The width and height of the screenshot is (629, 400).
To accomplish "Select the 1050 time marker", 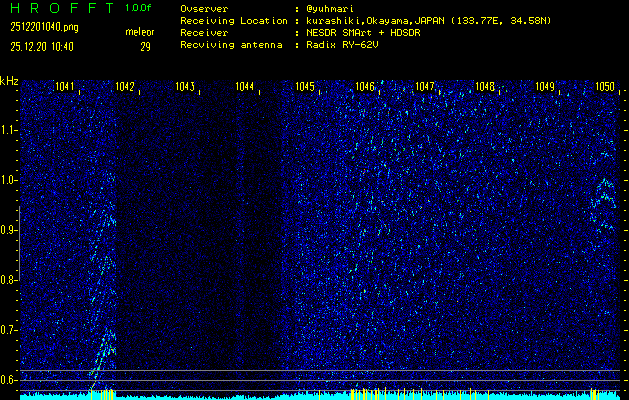I will pos(604,87).
